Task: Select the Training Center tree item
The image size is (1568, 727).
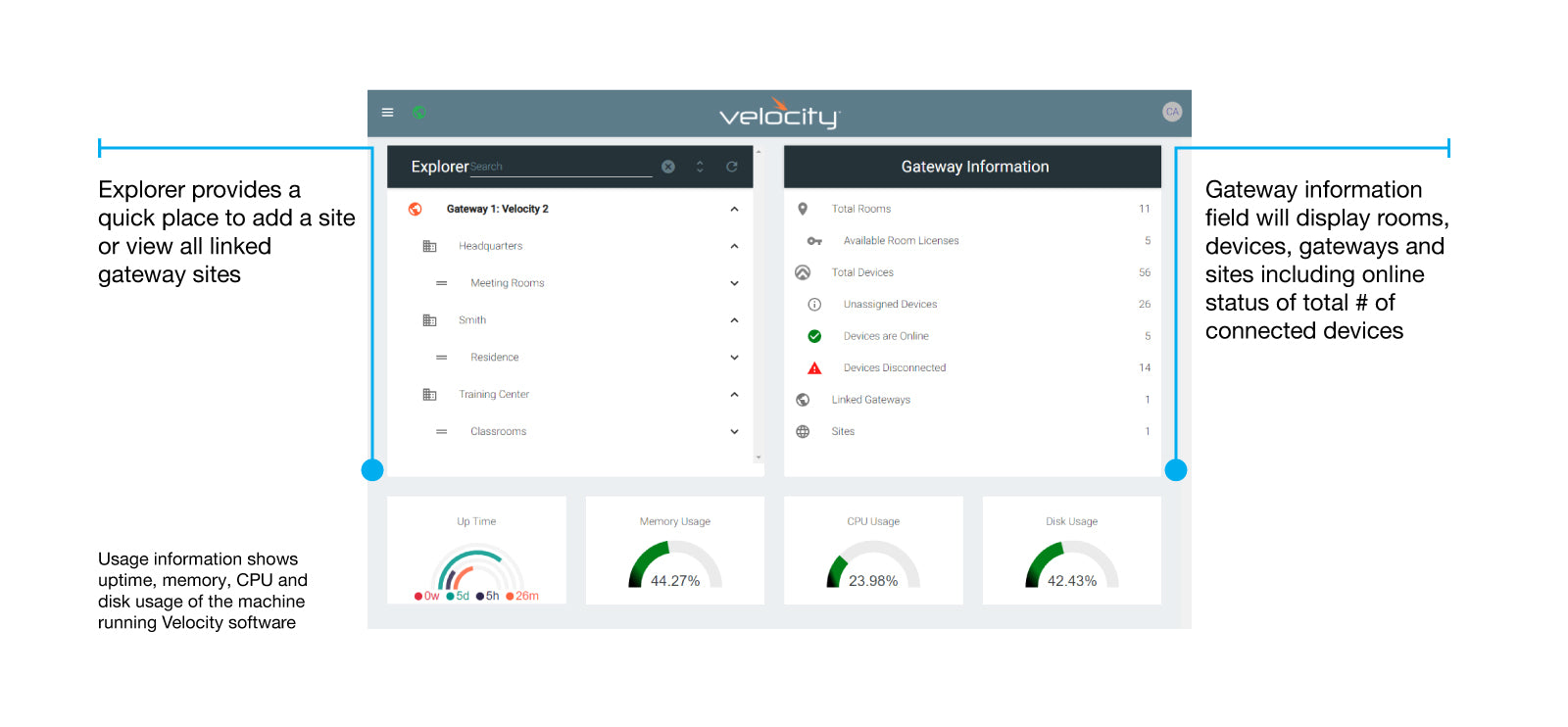Action: click(494, 395)
